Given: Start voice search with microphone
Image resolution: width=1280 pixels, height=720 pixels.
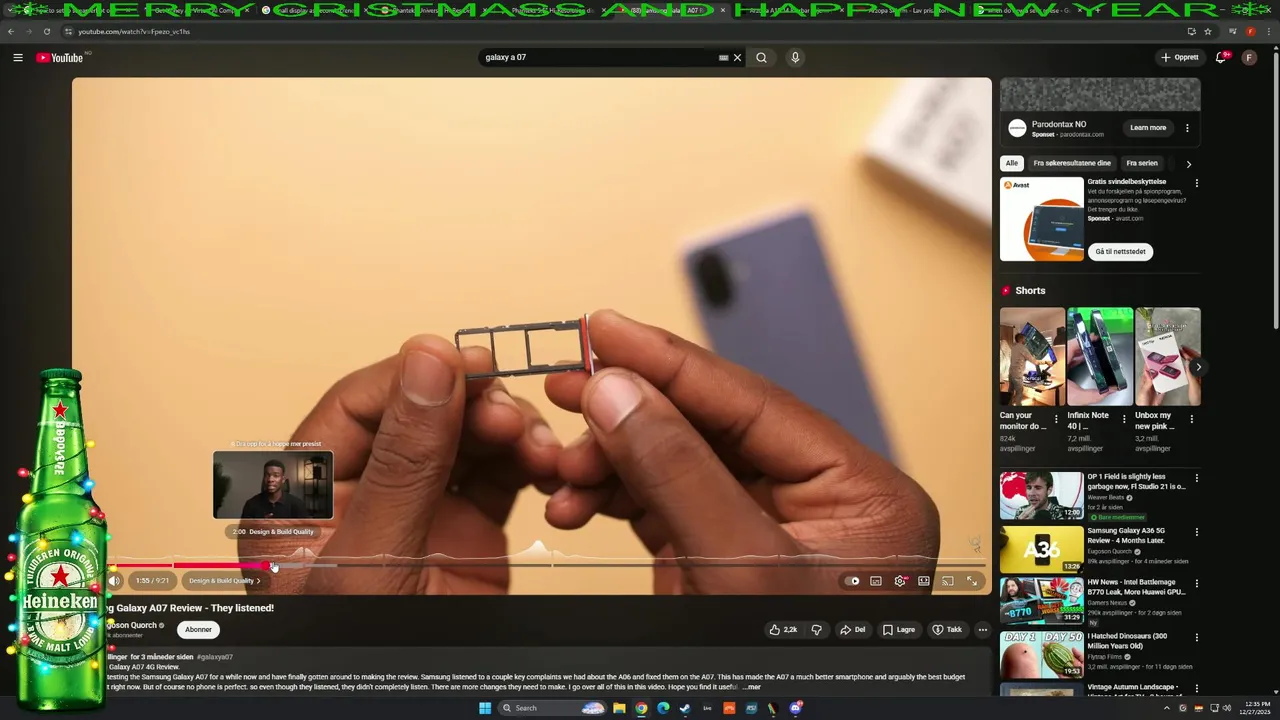Looking at the screenshot, I should [795, 58].
